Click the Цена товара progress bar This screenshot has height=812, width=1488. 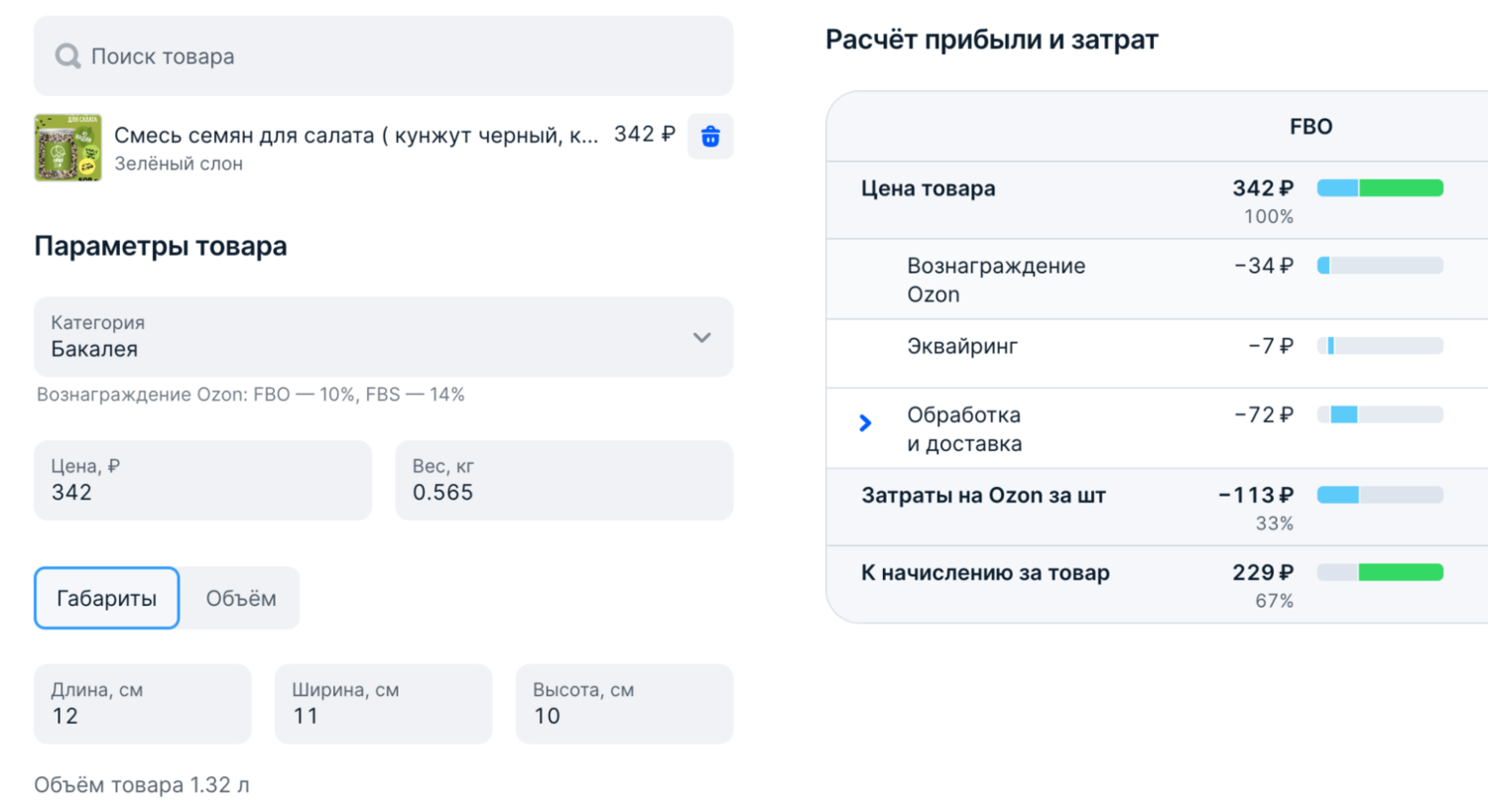(x=1380, y=188)
